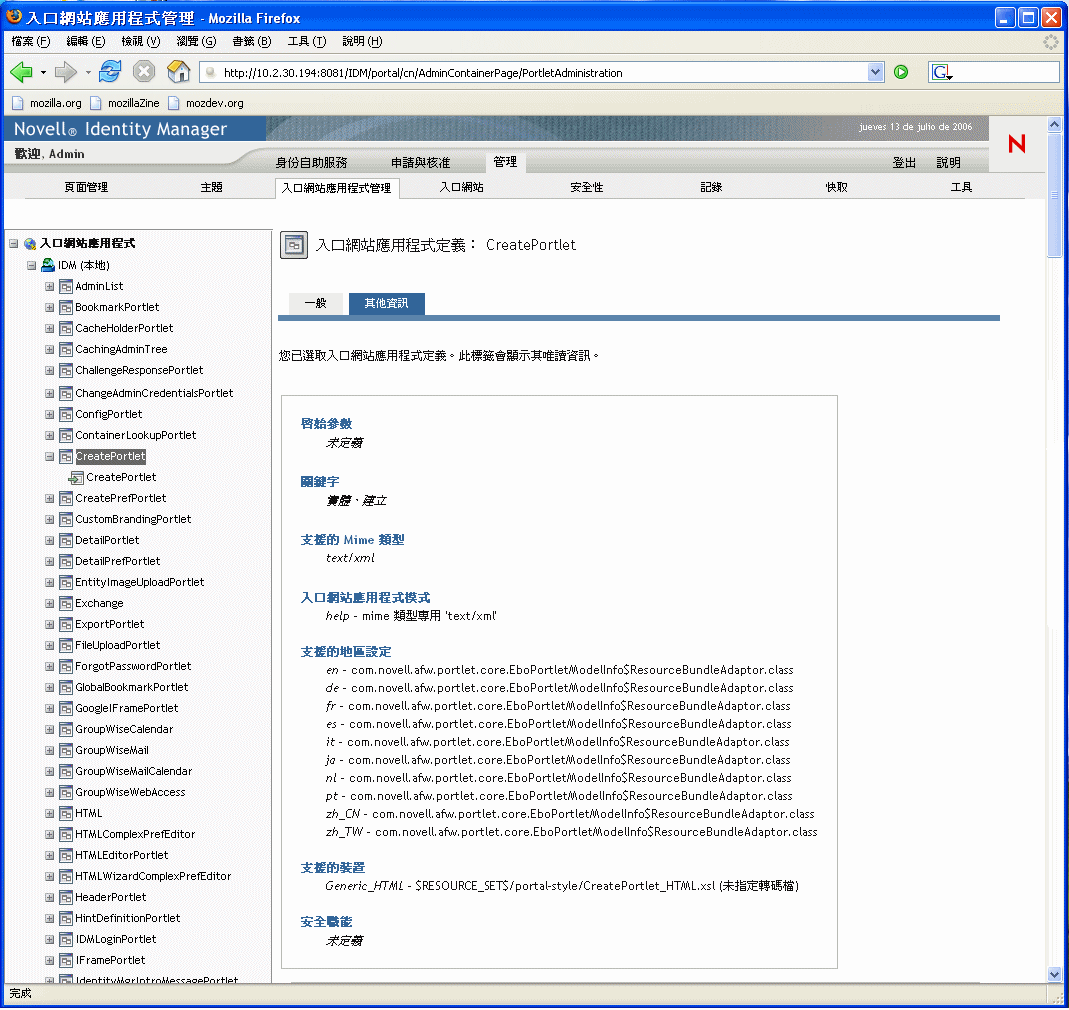Select CreatePrefPortlet in the tree
Viewport: 1069px width, 1010px height.
(121, 499)
